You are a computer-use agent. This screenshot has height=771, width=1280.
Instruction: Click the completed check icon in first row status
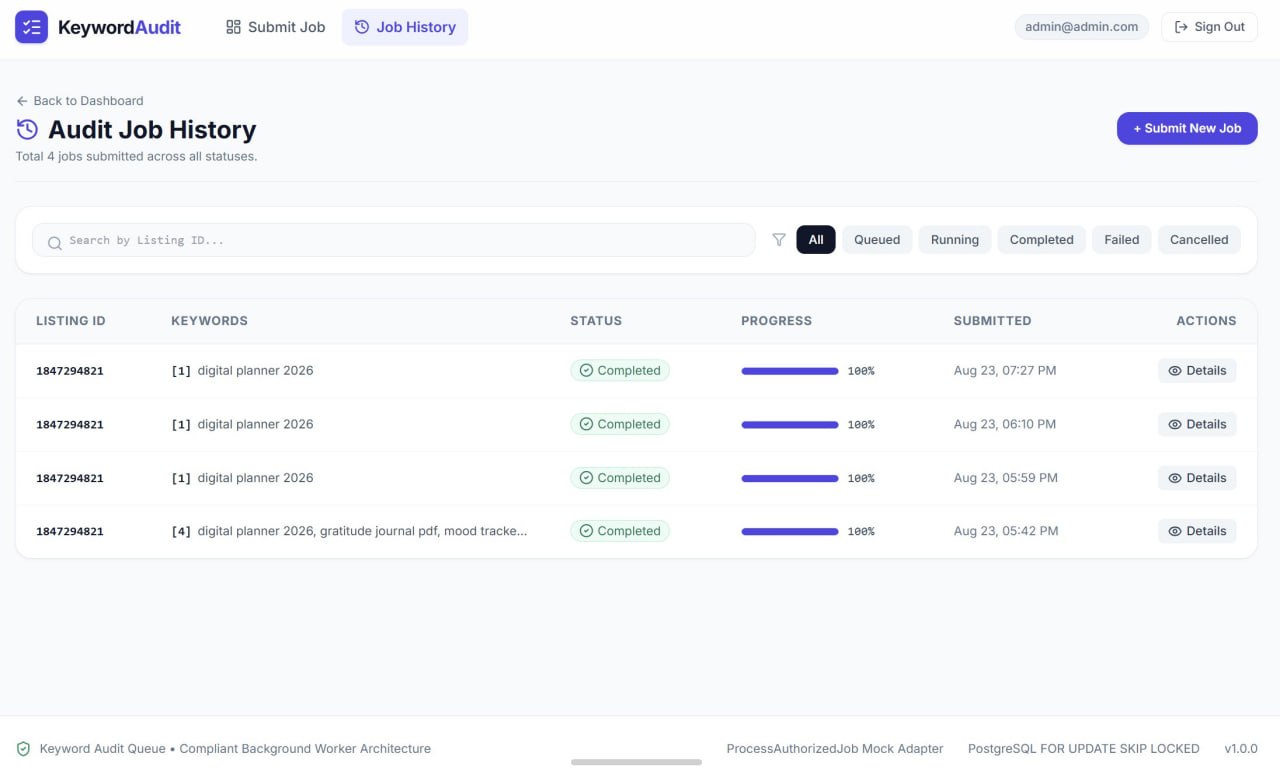point(586,371)
